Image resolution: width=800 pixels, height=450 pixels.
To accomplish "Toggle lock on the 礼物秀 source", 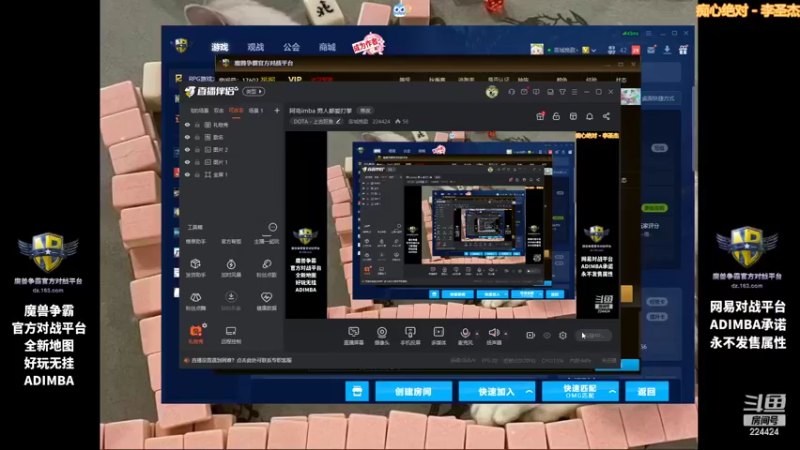I will tap(197, 124).
